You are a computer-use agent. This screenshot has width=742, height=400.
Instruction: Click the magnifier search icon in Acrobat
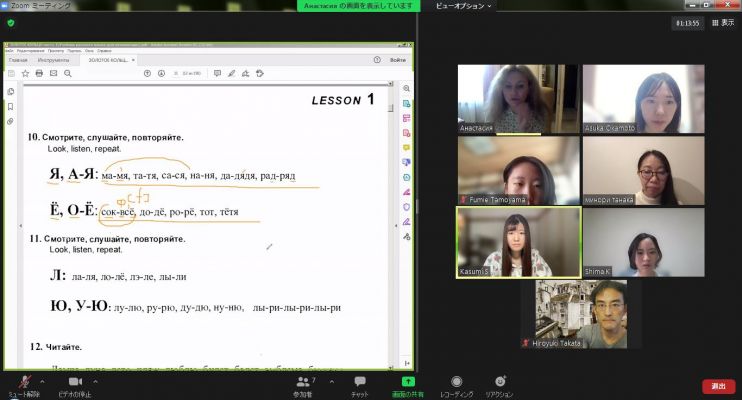(68, 73)
